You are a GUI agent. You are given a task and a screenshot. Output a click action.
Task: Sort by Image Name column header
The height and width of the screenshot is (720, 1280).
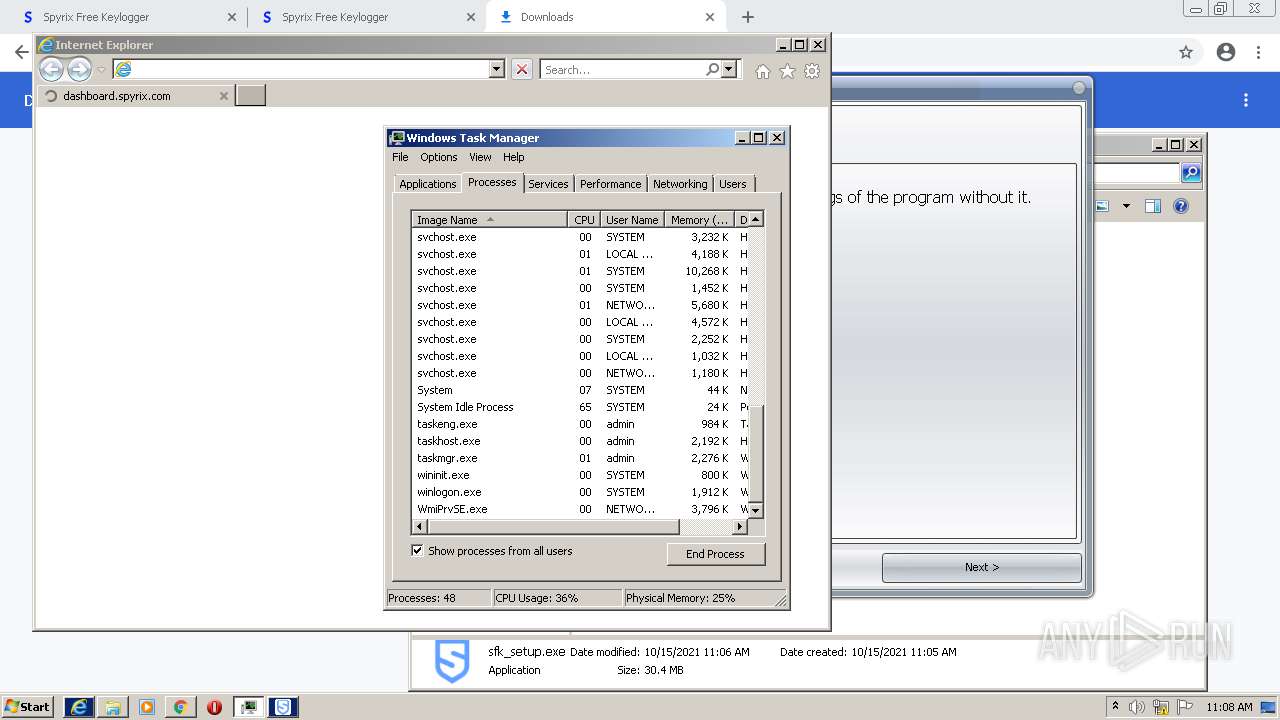[x=489, y=220]
